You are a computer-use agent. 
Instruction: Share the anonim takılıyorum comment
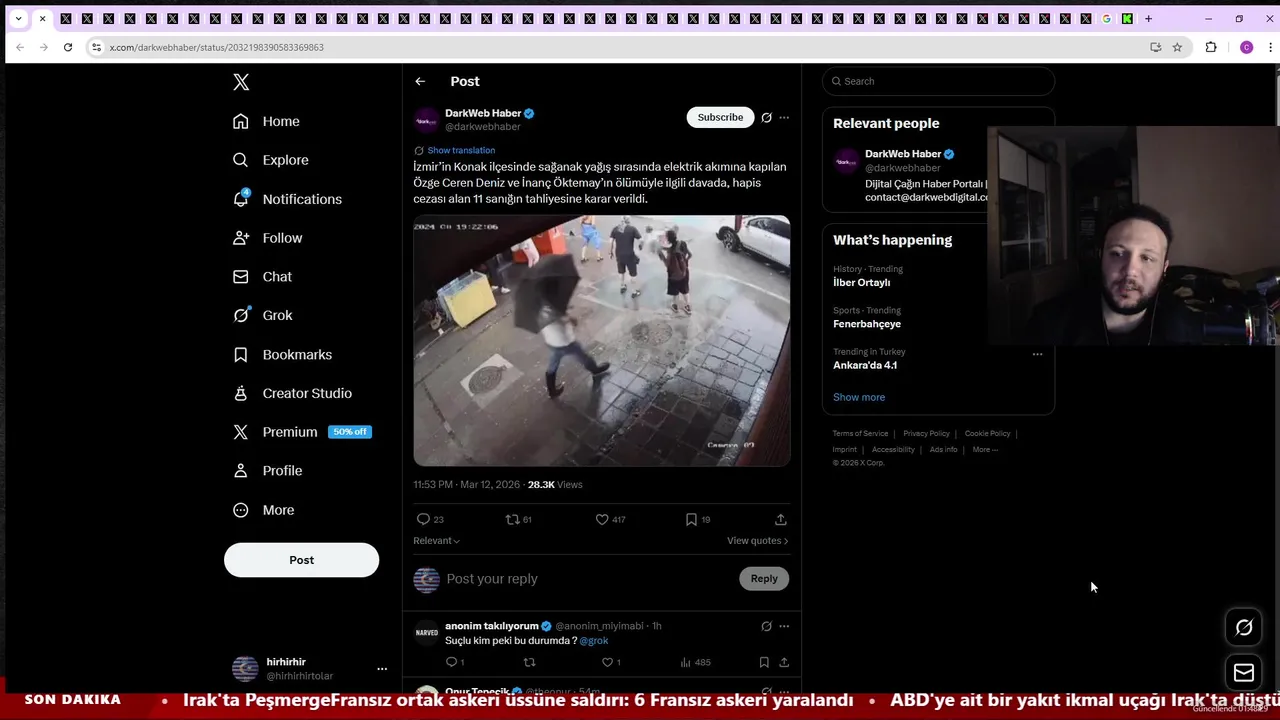coord(784,662)
